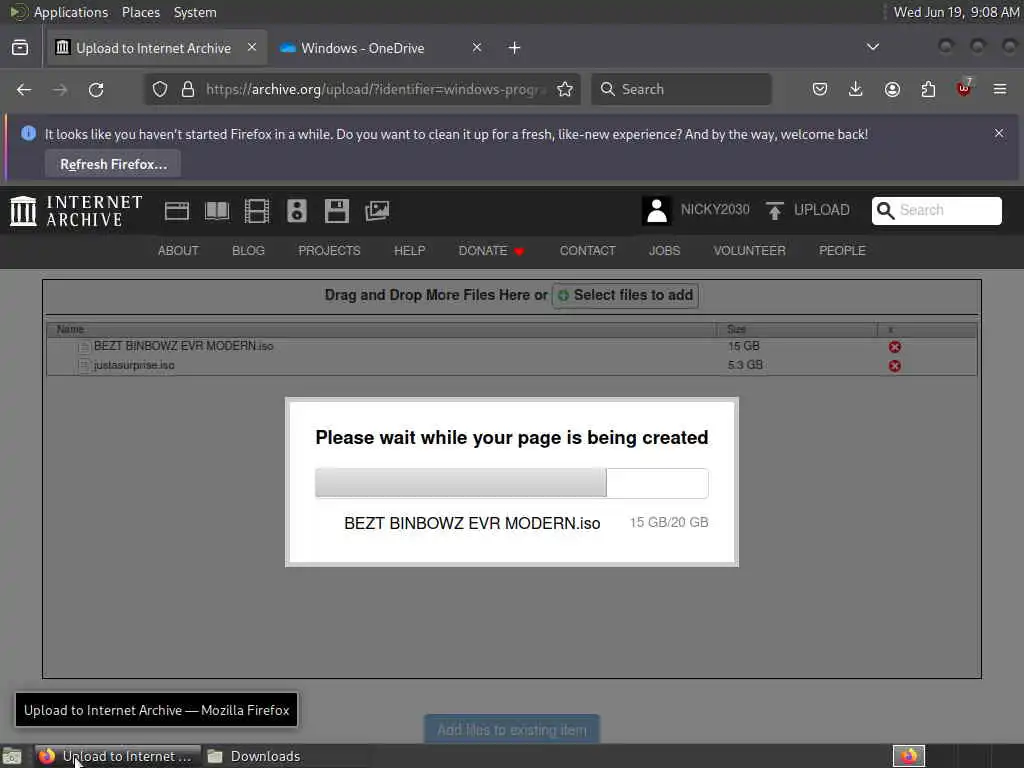This screenshot has width=1024, height=768.
Task: Open Firefox View icon
Action: pos(20,48)
